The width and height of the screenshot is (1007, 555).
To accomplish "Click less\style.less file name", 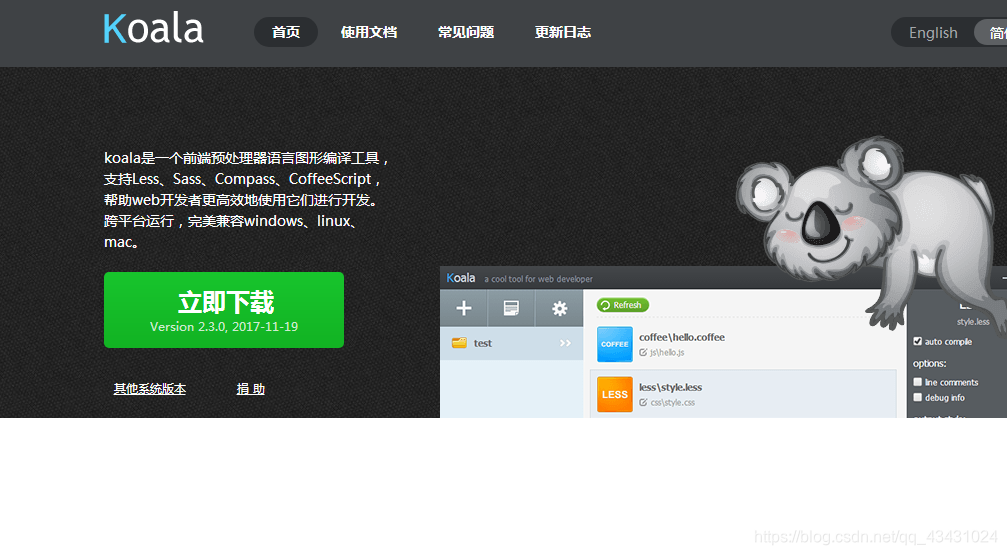I will coord(670,387).
